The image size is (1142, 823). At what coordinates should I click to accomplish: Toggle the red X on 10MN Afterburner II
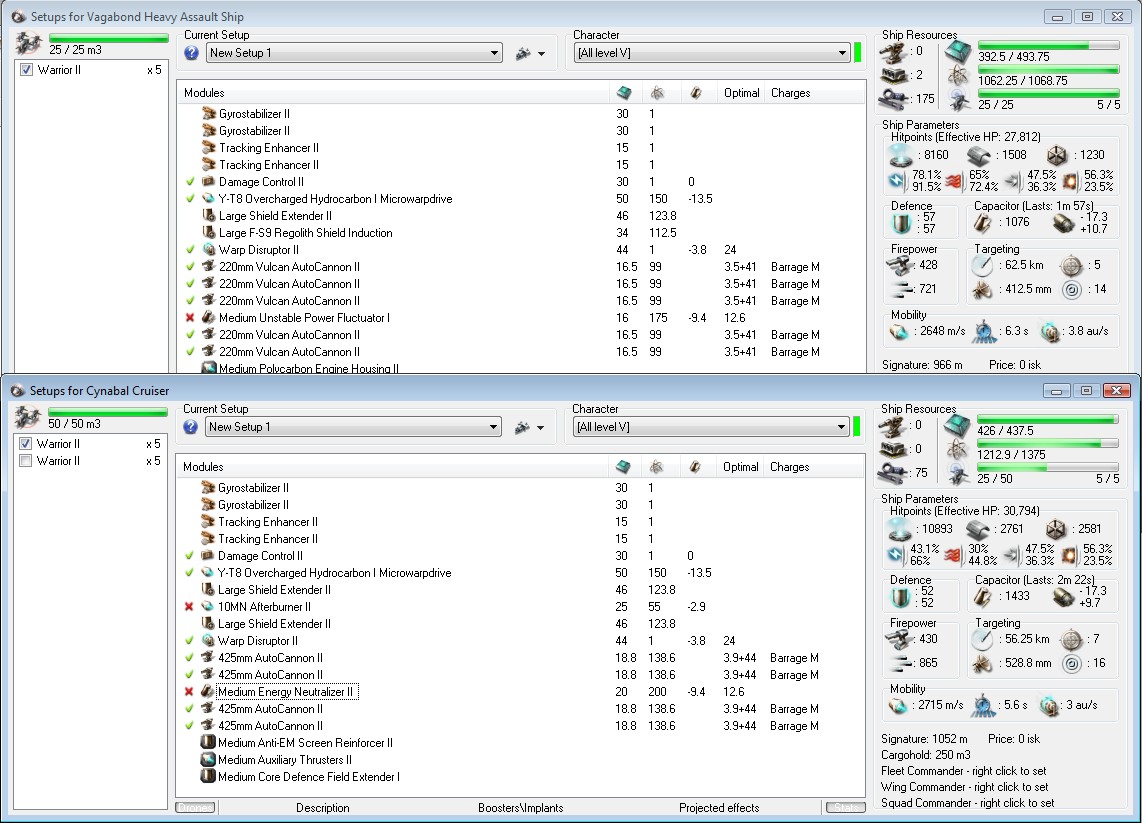189,607
